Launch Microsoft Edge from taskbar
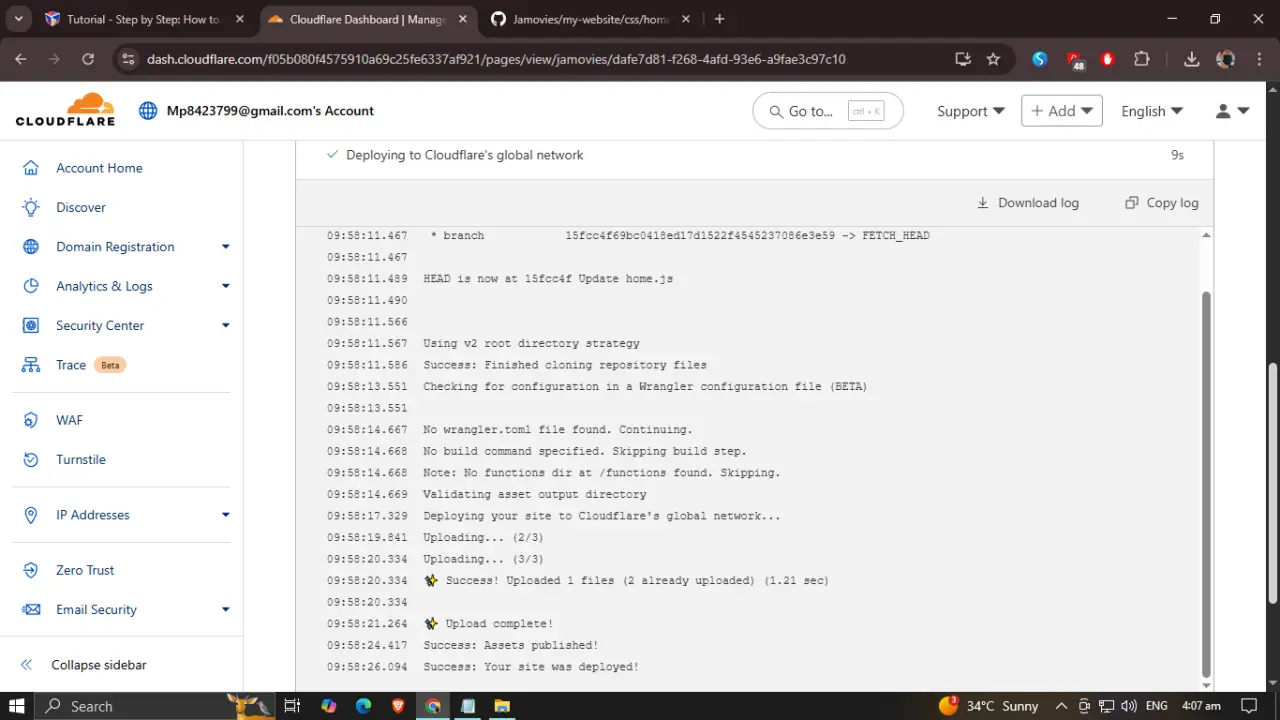This screenshot has width=1280, height=720. [363, 706]
